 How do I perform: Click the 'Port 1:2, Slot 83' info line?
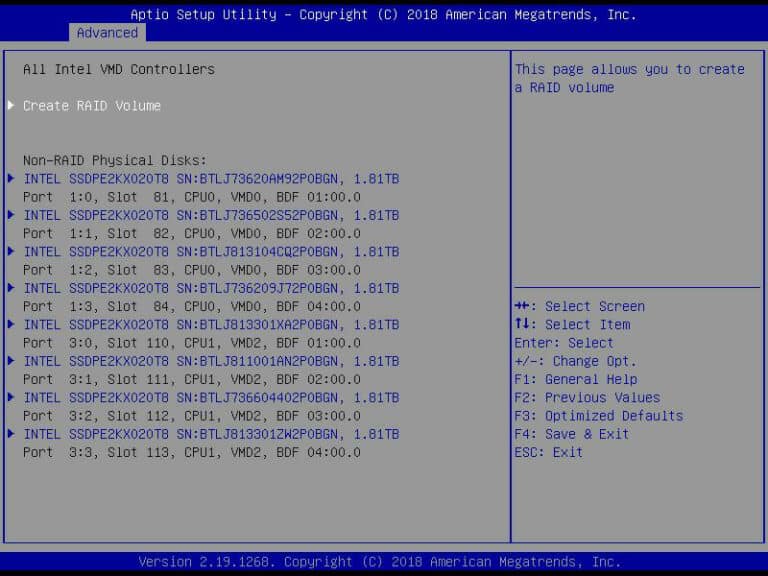(192, 270)
